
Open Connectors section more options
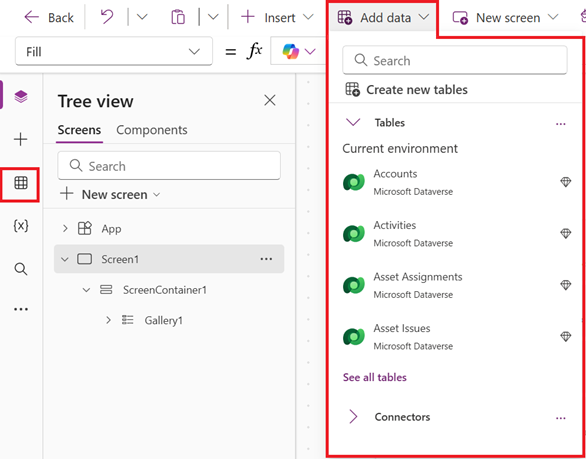[561, 418]
